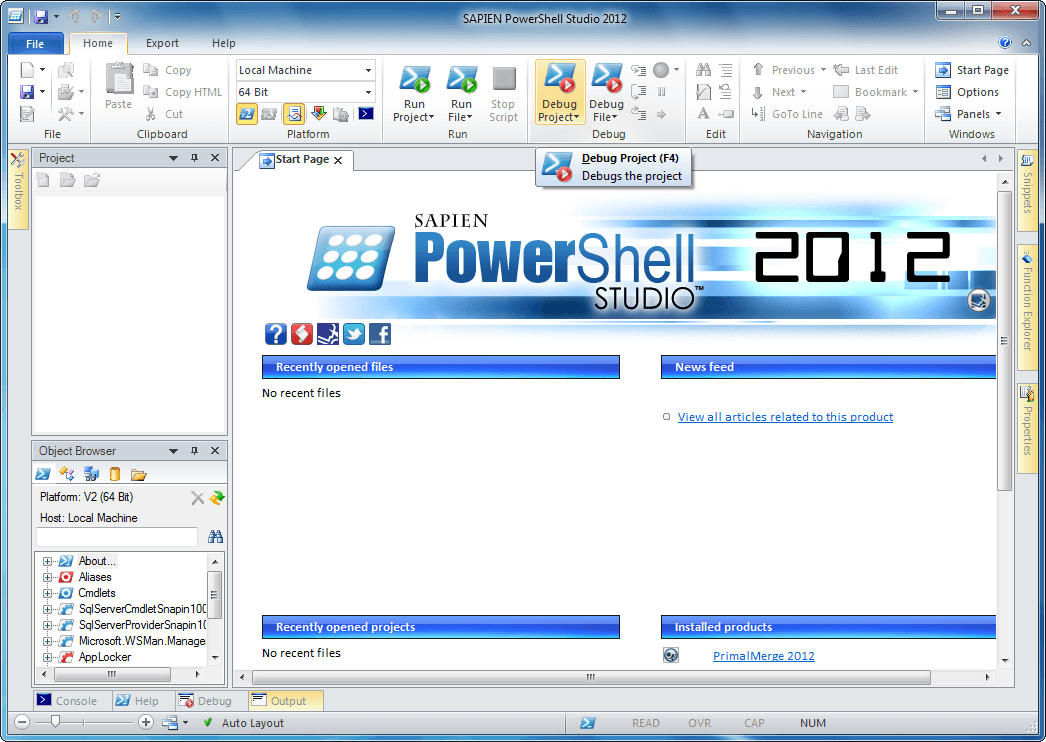Toggle the breakpoint circle button in Debug group
The width and height of the screenshot is (1046, 742).
(x=661, y=69)
